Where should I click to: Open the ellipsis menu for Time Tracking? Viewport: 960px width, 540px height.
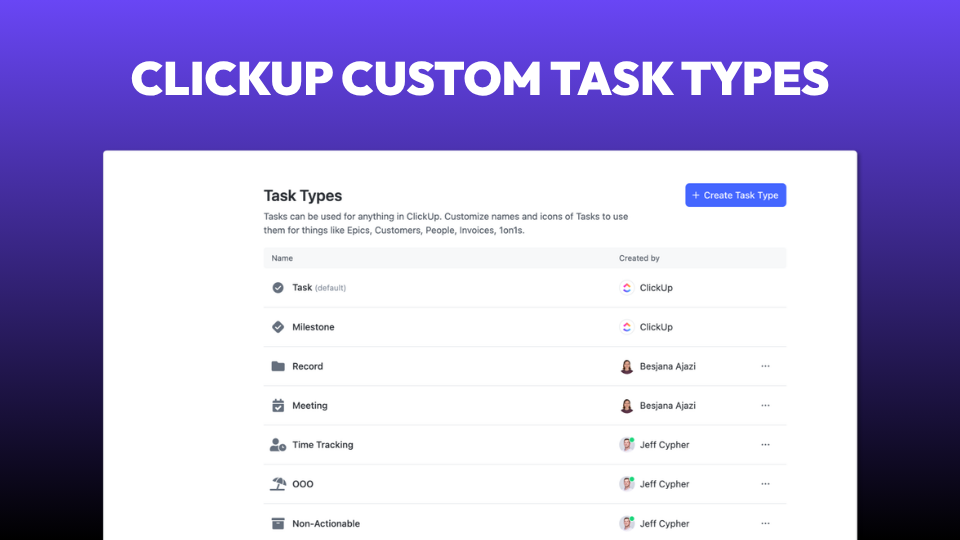(765, 444)
